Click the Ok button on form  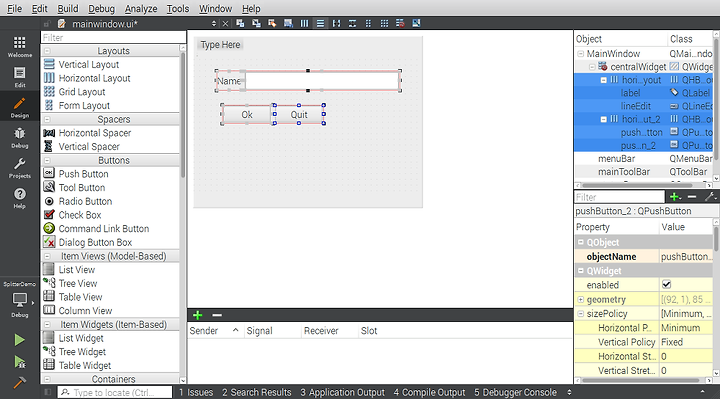pos(247,114)
